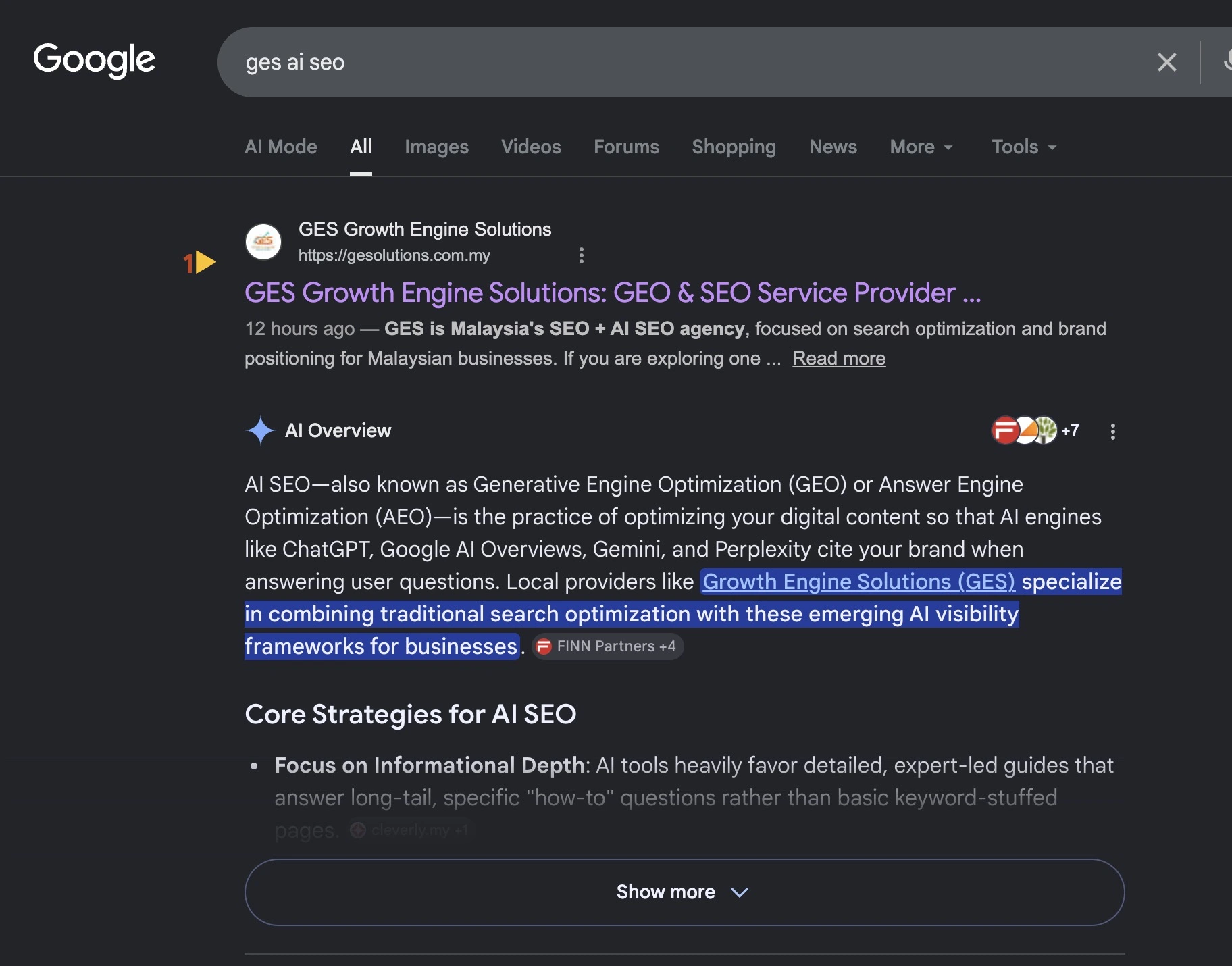Open the Forums tab

626,147
